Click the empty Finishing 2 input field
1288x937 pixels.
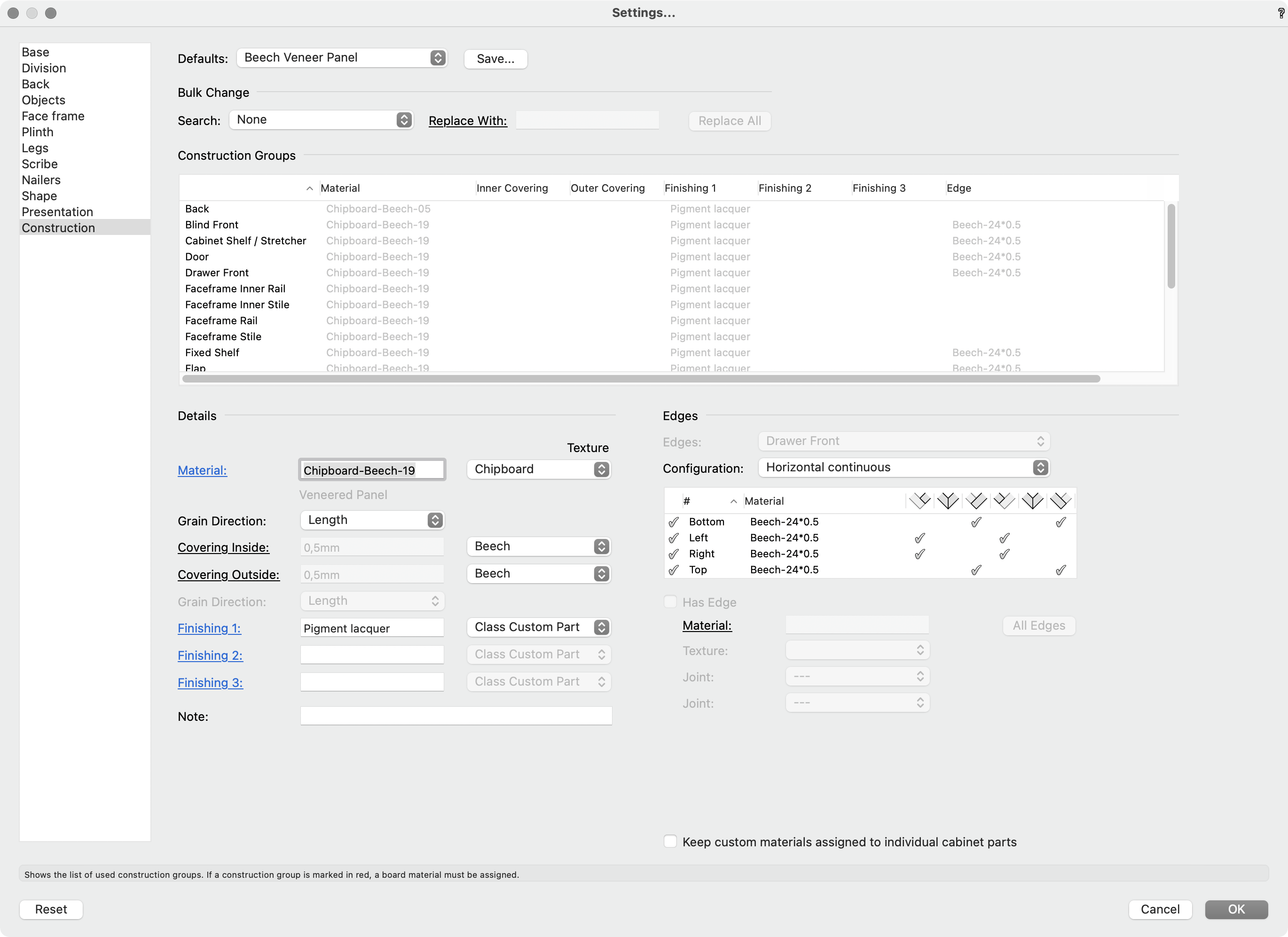[372, 655]
